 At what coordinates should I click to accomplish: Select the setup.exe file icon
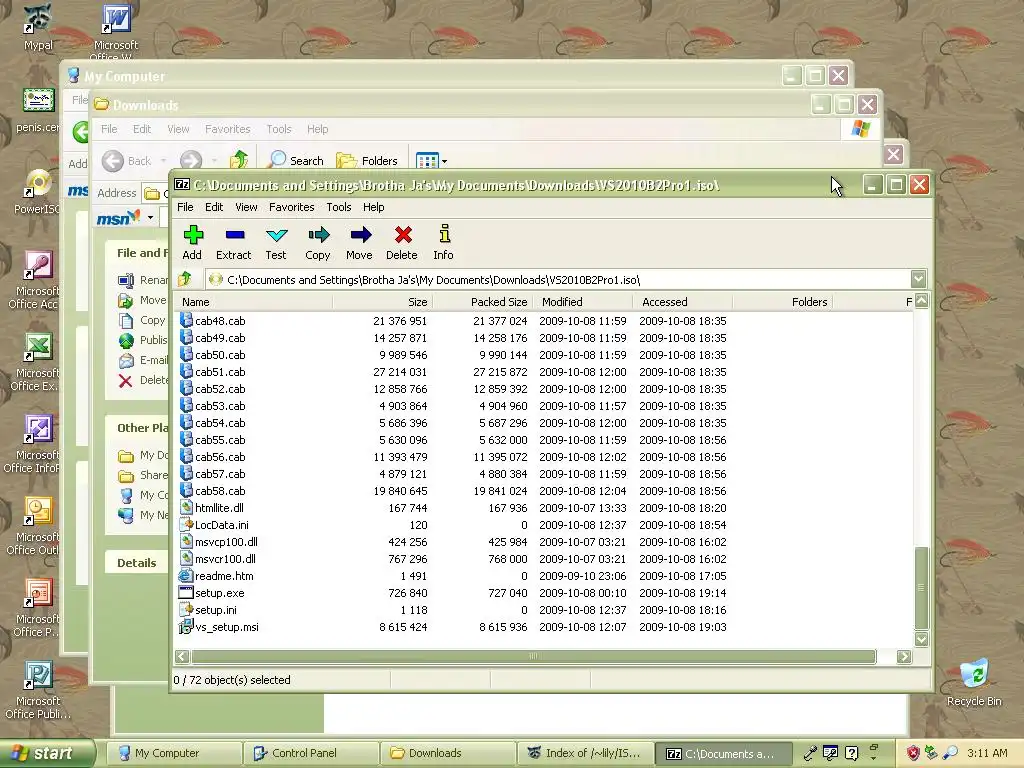[x=185, y=592]
